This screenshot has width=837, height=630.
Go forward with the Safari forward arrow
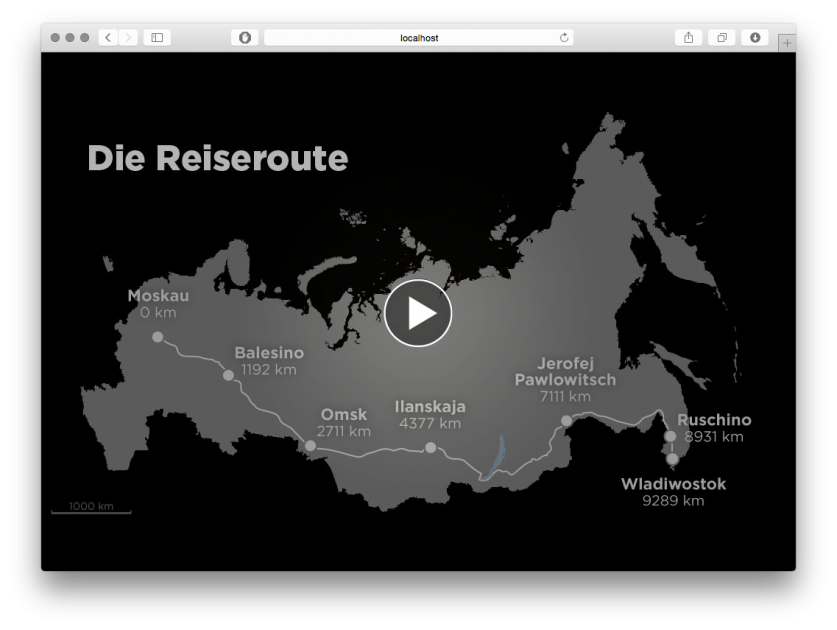[128, 37]
